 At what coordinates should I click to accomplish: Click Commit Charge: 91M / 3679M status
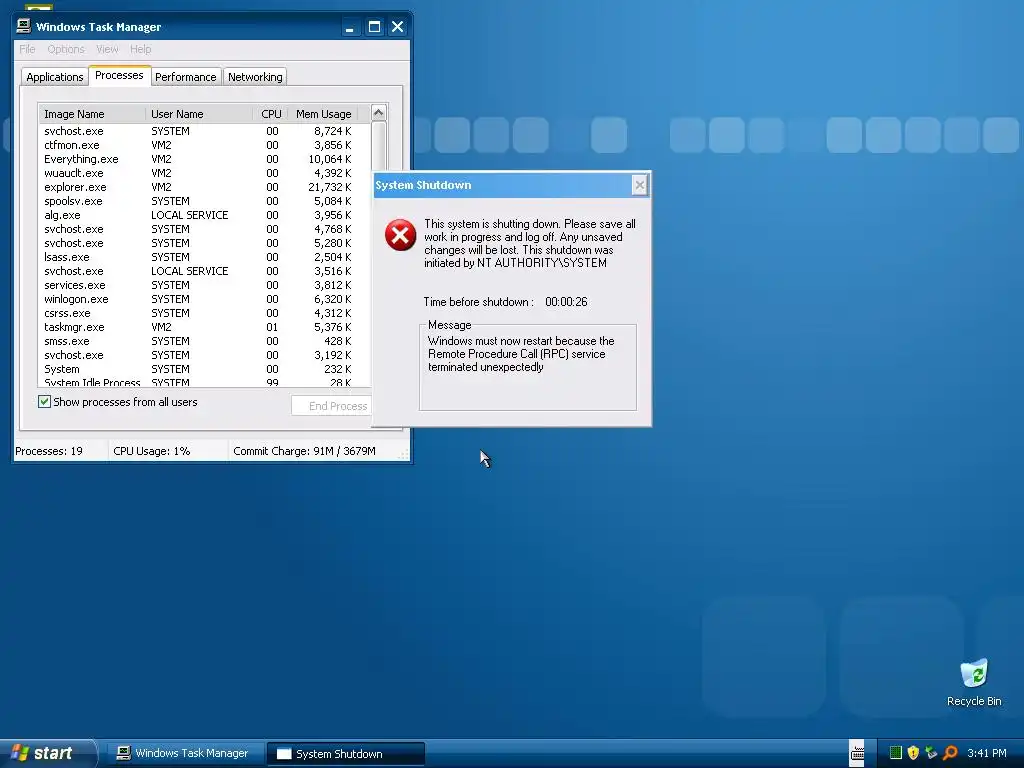(x=304, y=451)
